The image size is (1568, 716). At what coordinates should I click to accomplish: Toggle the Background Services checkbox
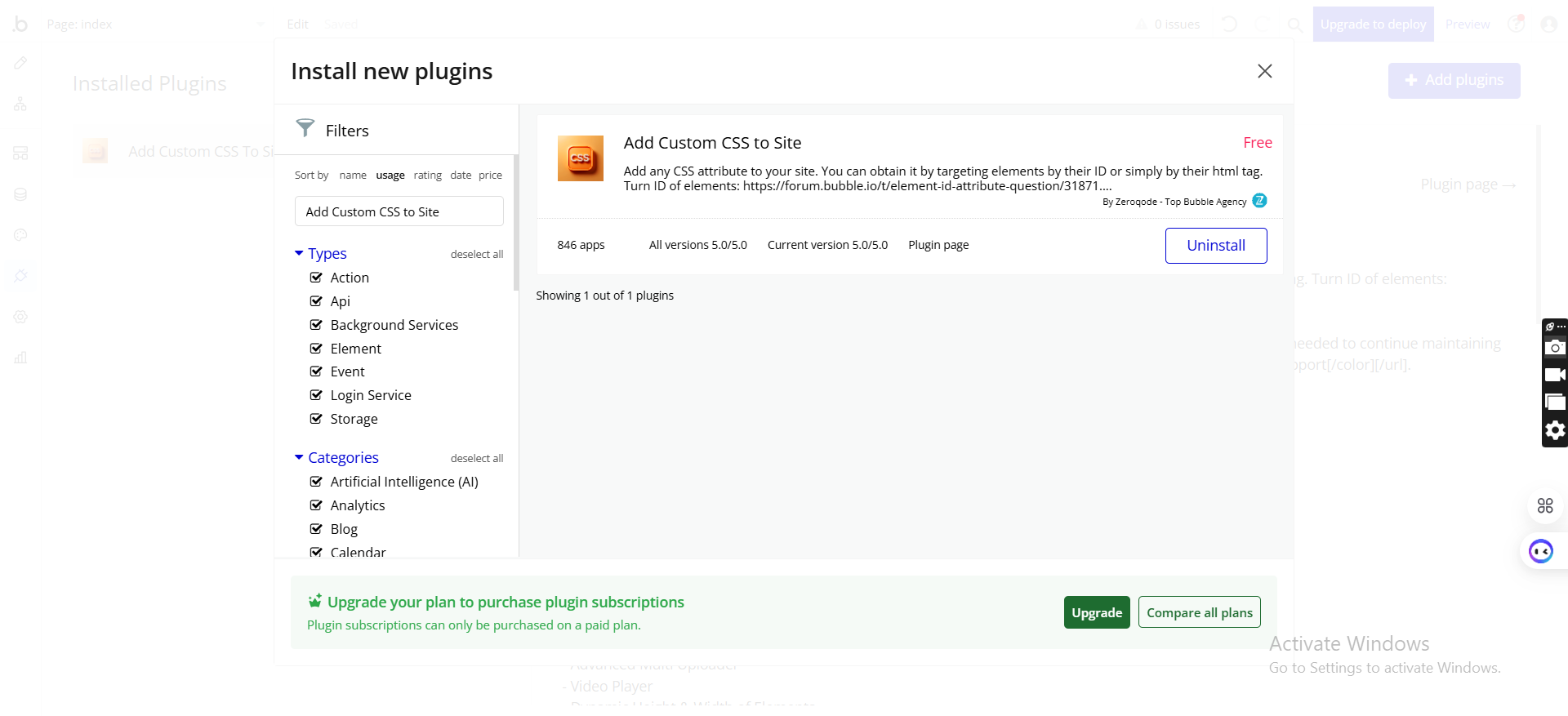[x=316, y=325]
